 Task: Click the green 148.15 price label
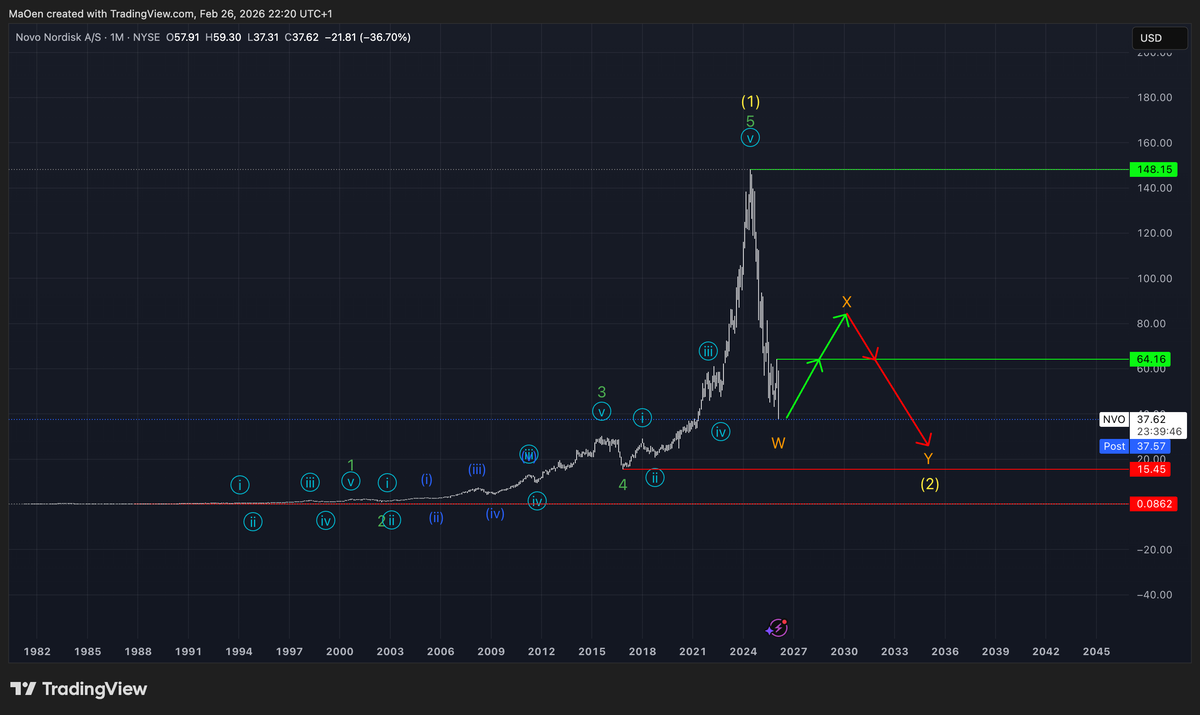coord(1148,170)
